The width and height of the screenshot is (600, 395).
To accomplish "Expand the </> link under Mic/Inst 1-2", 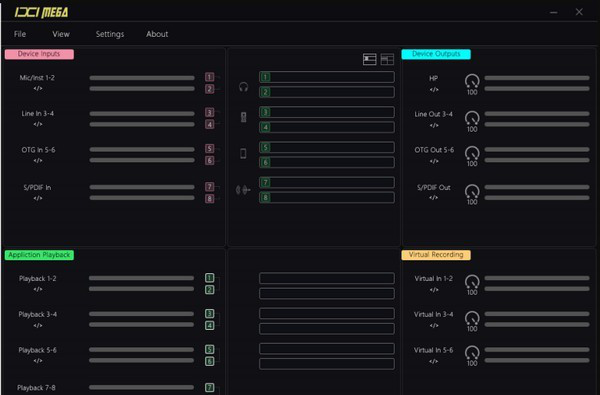I will (38, 88).
